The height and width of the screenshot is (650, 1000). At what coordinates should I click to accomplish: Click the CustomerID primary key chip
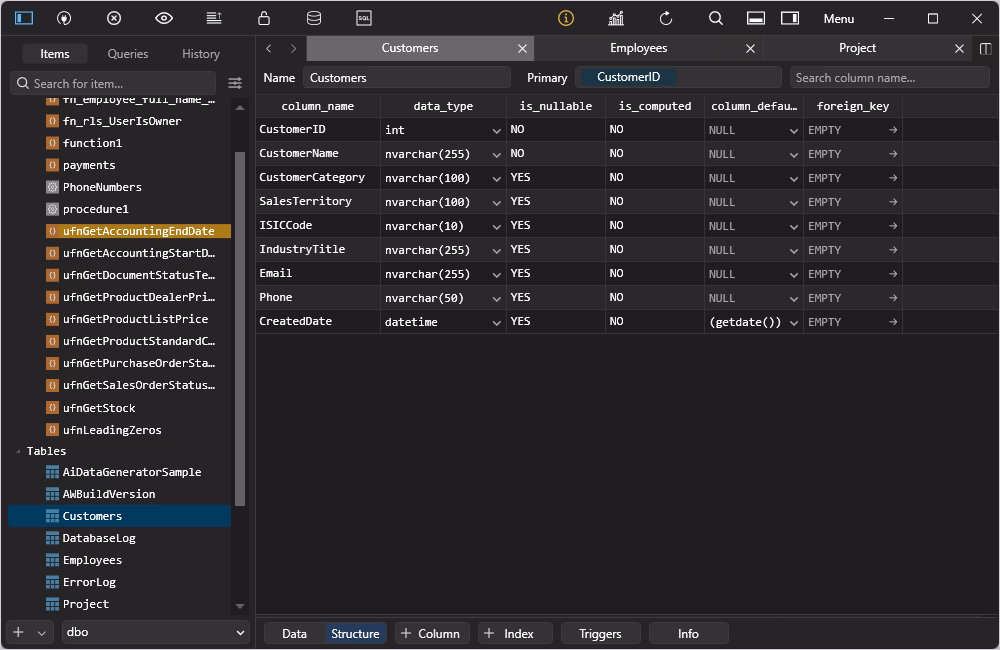628,77
